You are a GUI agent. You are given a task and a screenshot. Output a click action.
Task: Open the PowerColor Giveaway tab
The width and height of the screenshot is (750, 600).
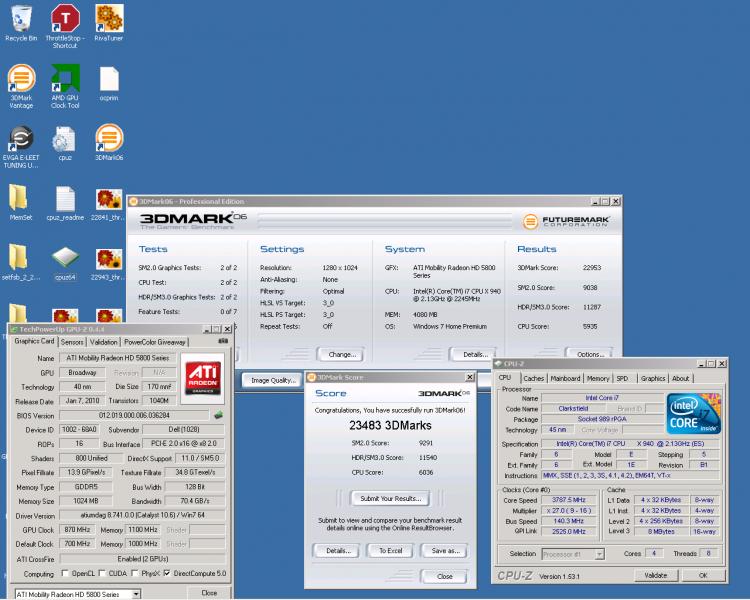click(154, 342)
